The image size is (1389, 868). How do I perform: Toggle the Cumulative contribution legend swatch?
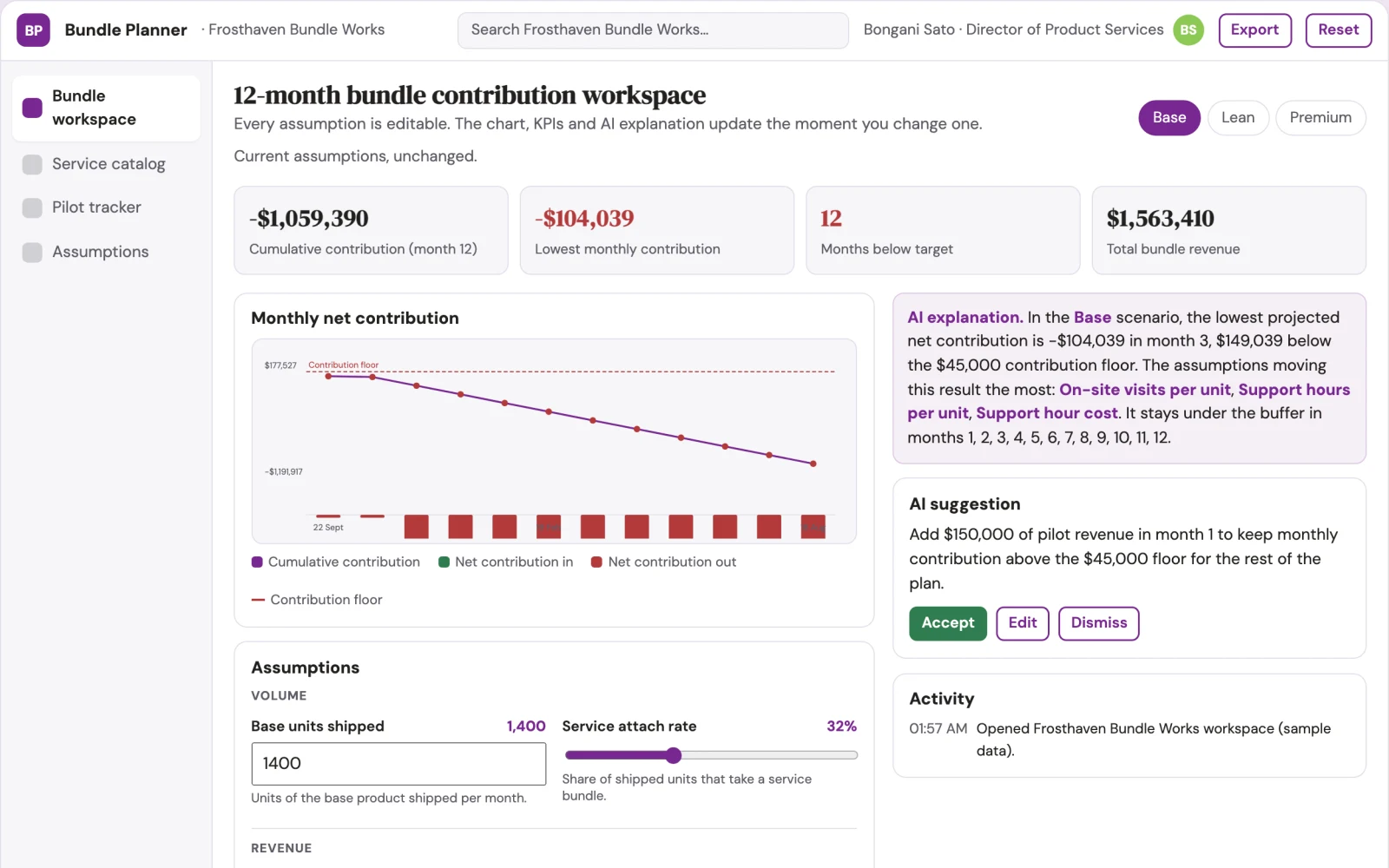pos(257,562)
